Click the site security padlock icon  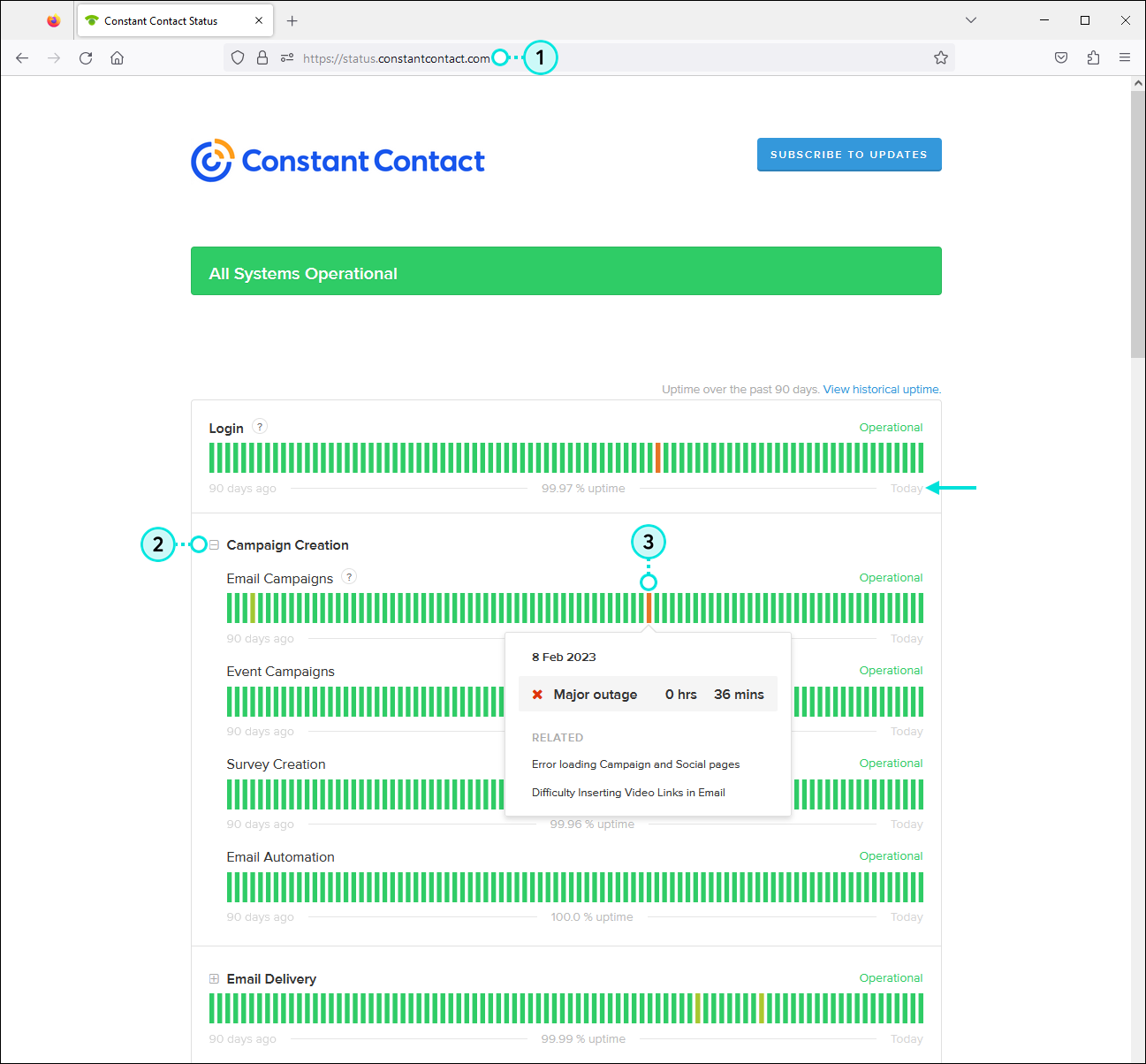[262, 58]
